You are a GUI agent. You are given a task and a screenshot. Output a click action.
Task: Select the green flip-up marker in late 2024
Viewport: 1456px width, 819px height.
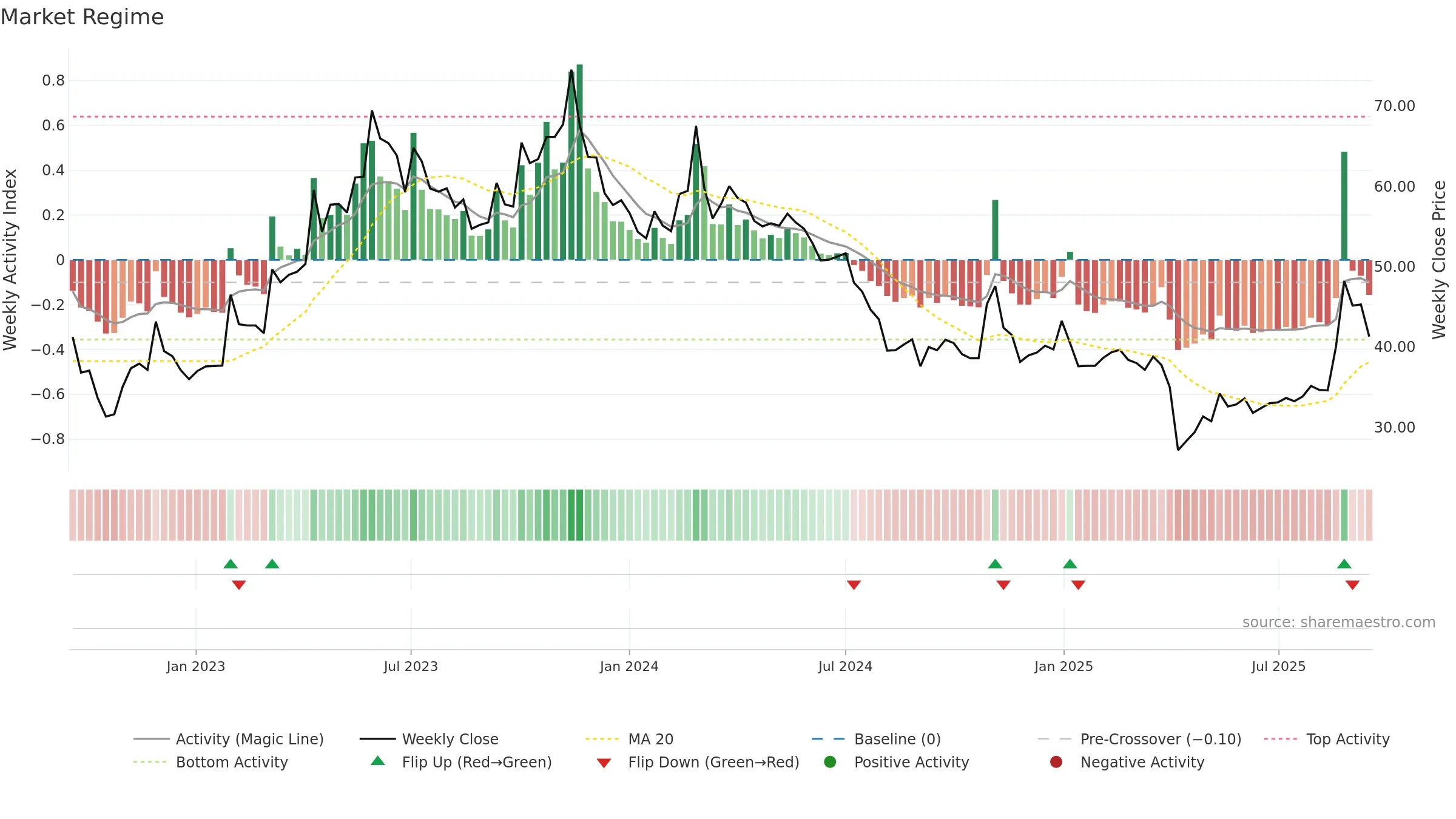coord(996,564)
